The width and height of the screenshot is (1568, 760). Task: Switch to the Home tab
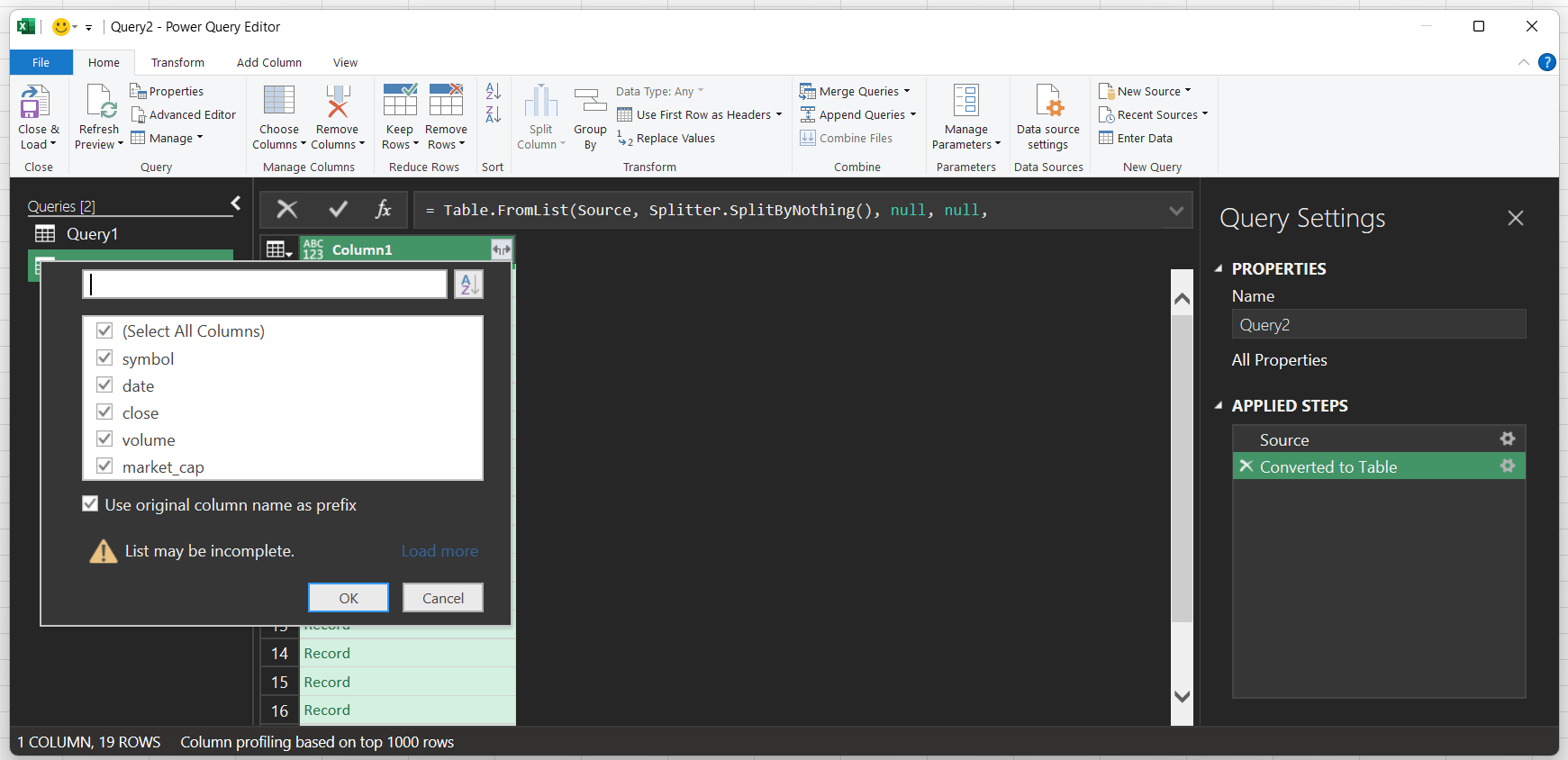point(104,62)
